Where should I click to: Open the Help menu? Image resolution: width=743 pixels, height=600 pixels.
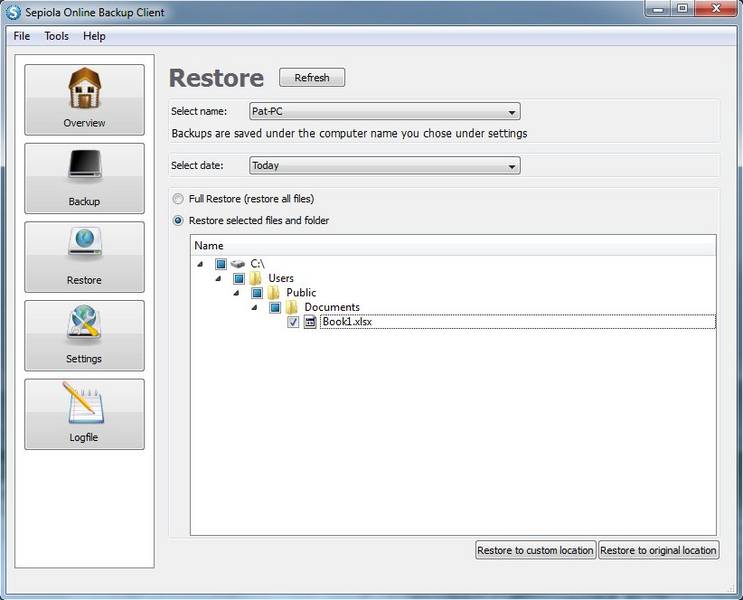[94, 36]
